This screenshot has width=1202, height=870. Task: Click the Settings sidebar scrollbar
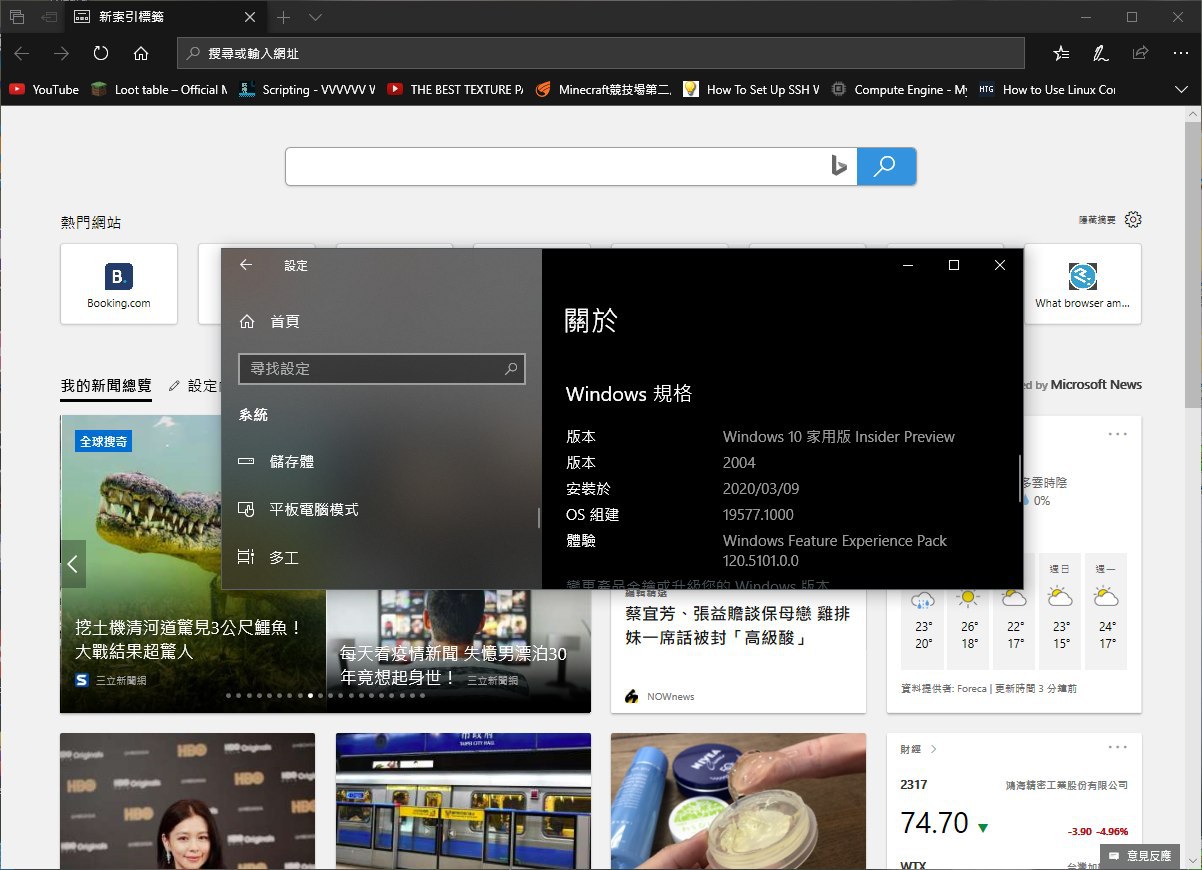(x=539, y=518)
